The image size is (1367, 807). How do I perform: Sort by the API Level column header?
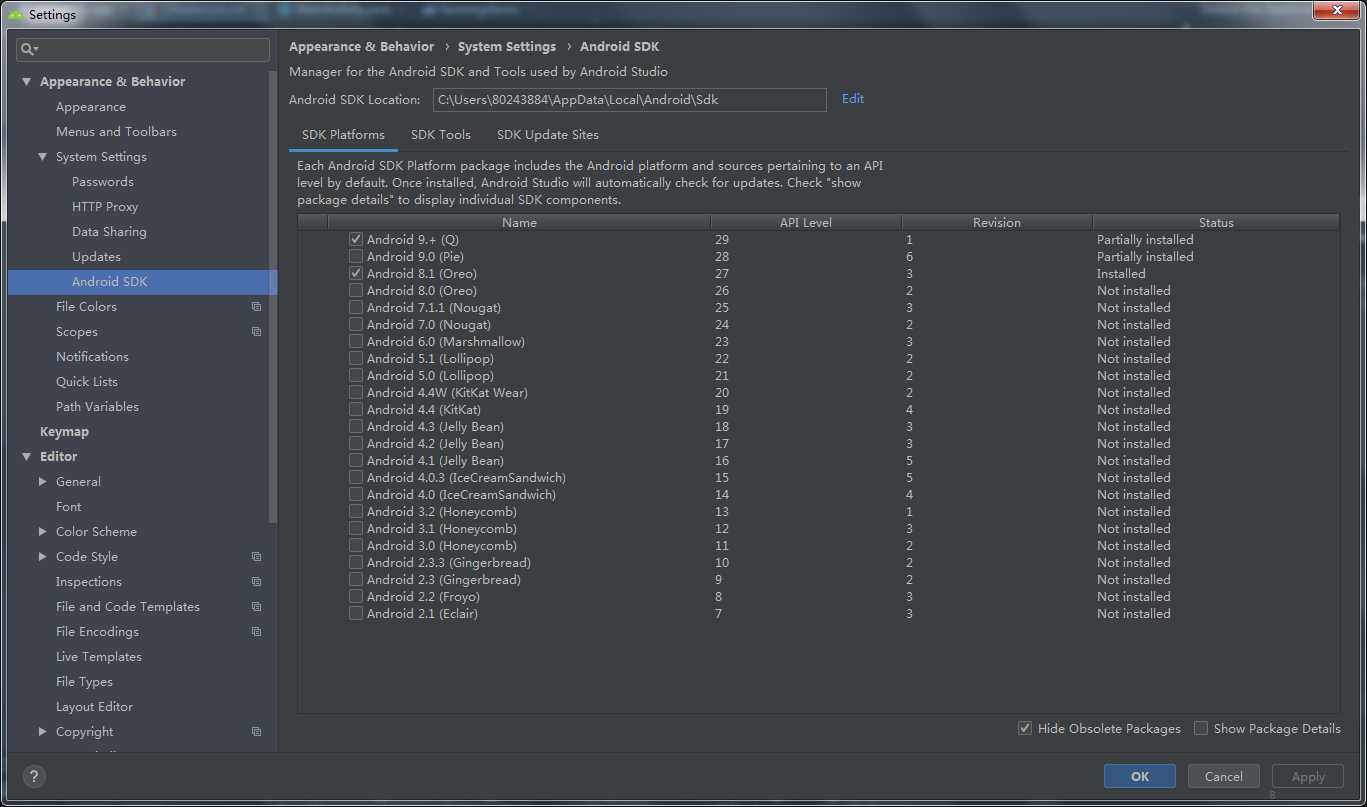point(806,223)
